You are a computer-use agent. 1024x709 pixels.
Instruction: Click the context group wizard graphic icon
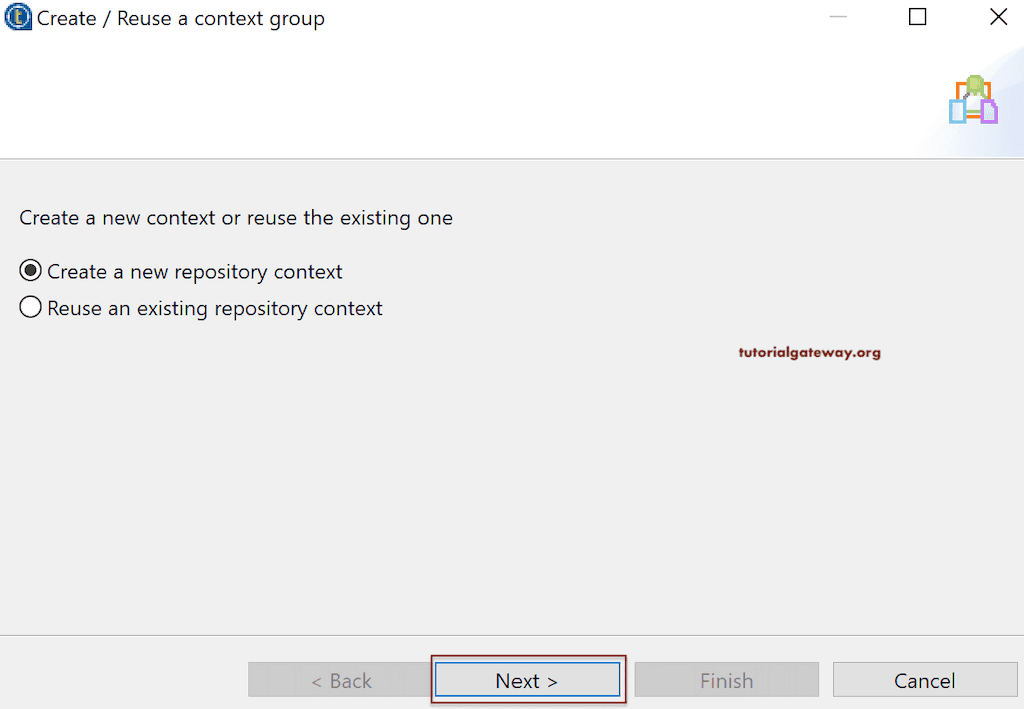[973, 99]
